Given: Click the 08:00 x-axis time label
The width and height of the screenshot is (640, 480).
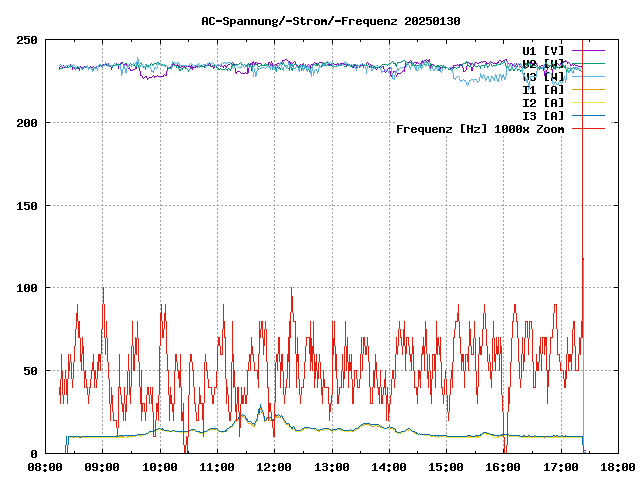Looking at the screenshot, I should [x=46, y=467].
